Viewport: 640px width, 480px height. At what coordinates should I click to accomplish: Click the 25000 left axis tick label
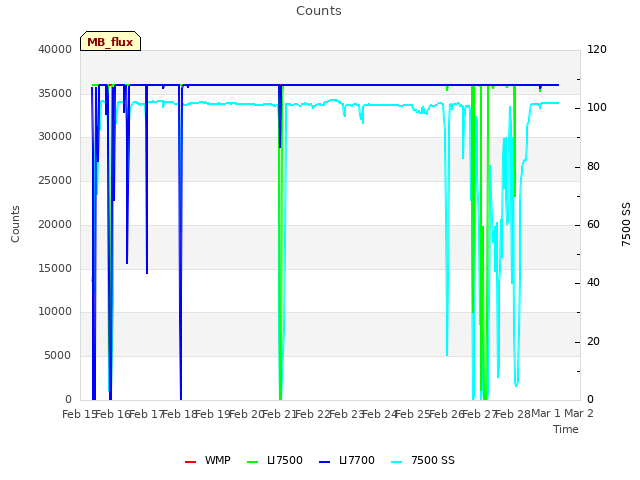point(55,180)
